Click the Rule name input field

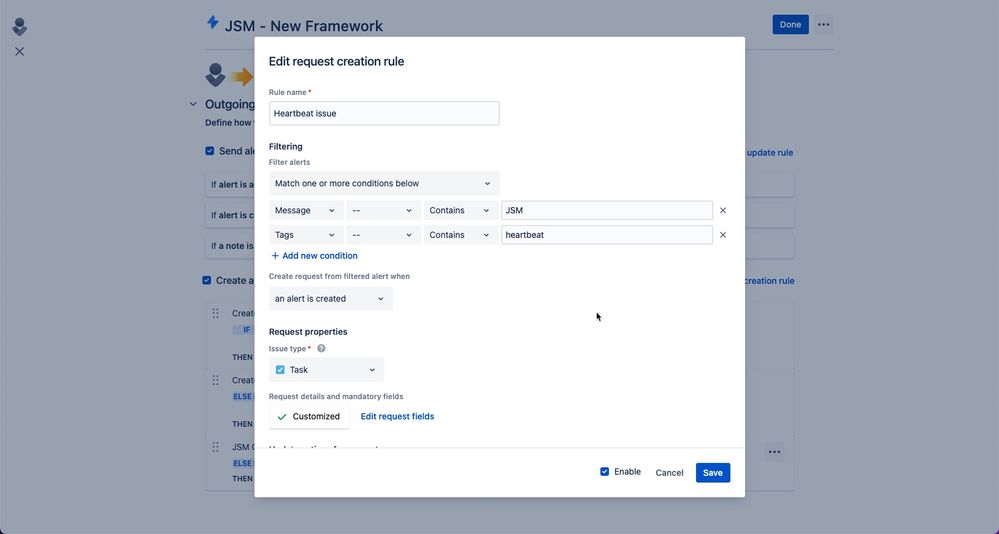pyautogui.click(x=384, y=113)
